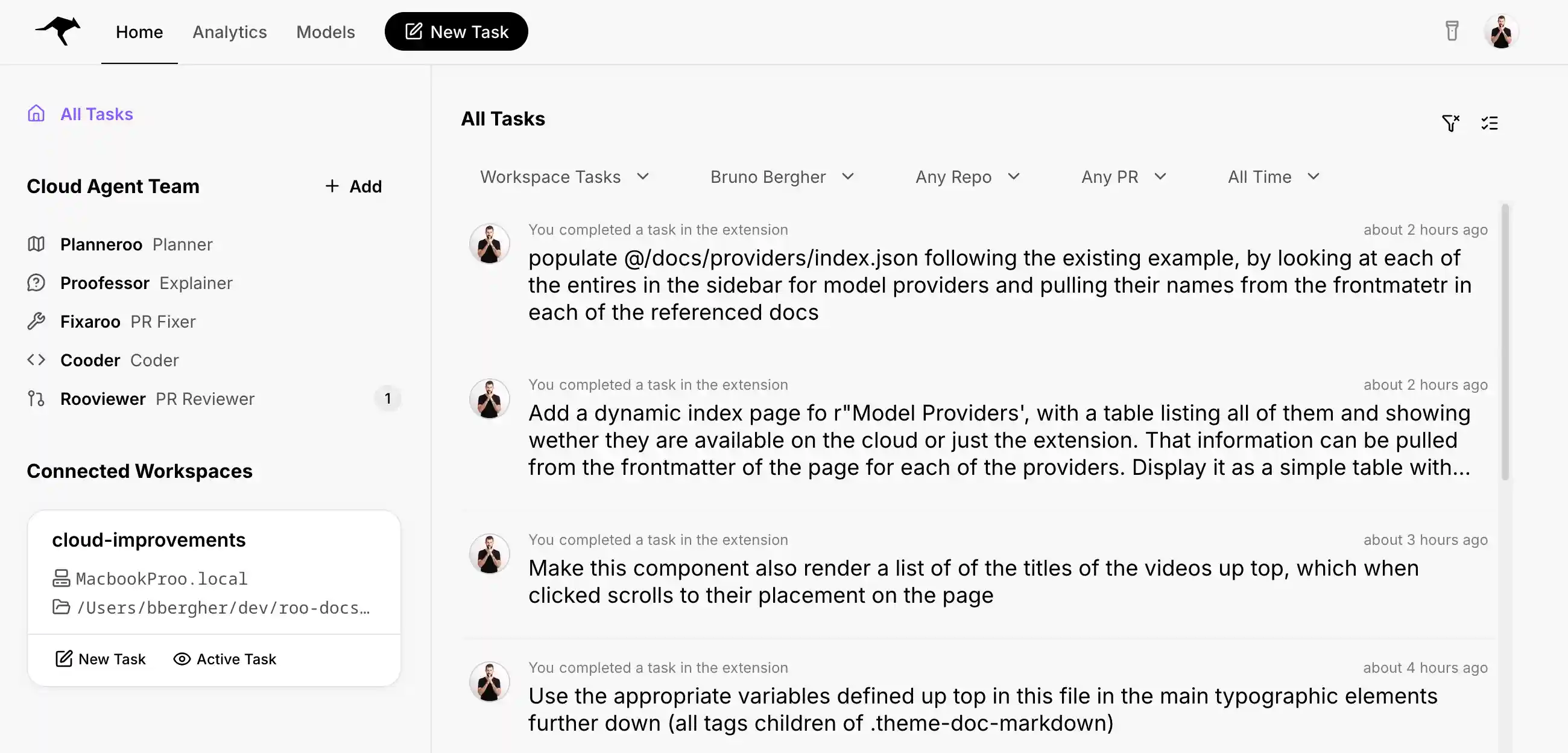Open the Fixaroo PR Fixer agent
1568x753 pixels.
coord(90,321)
